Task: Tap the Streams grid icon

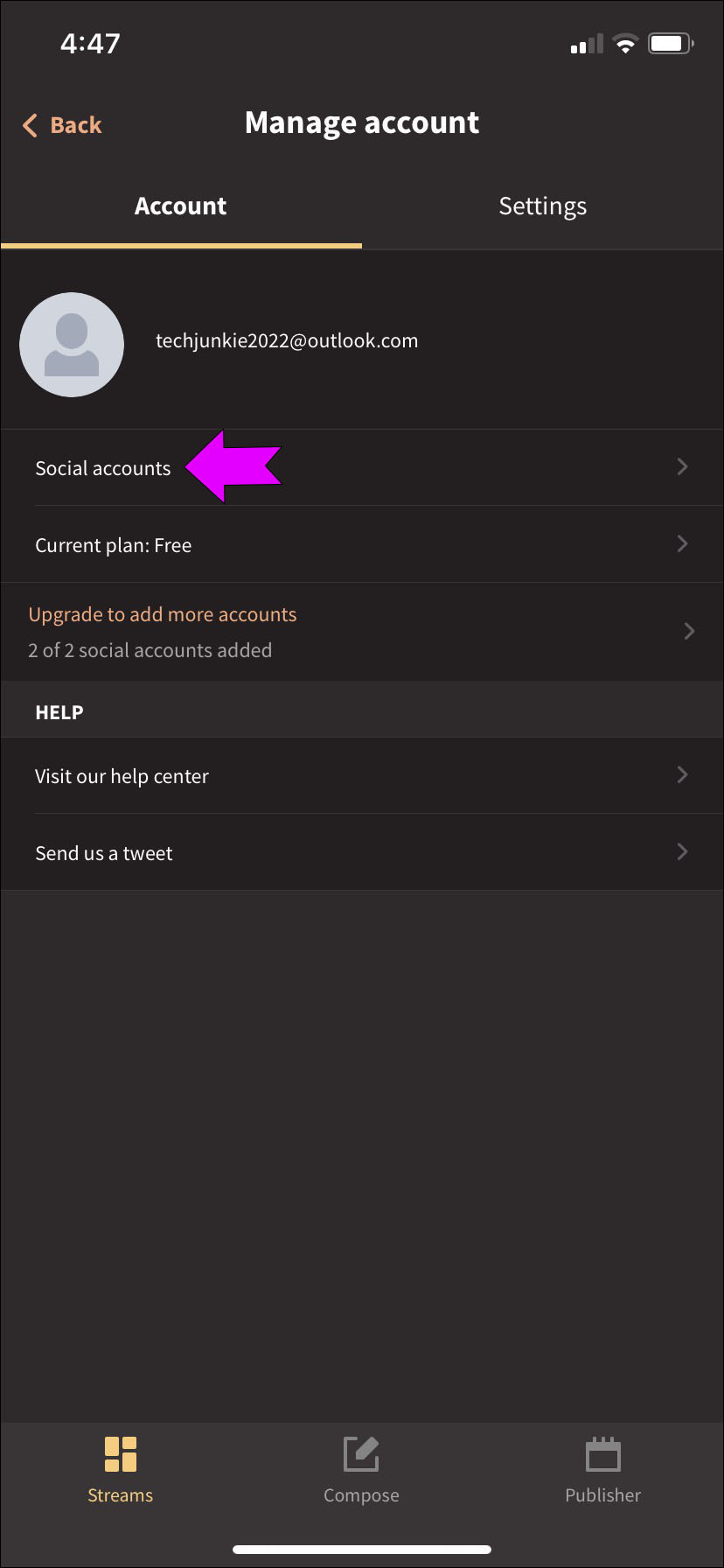Action: (x=121, y=1454)
